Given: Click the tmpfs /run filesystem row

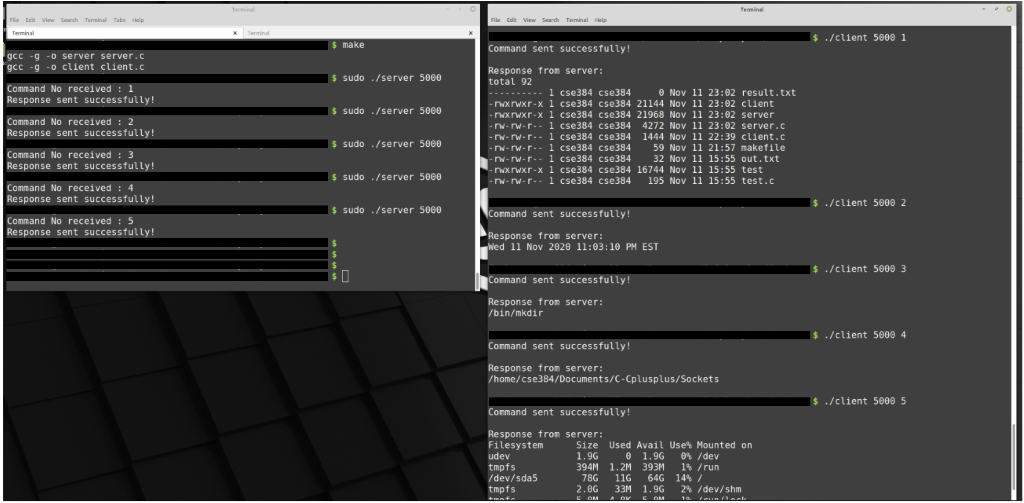Looking at the screenshot, I should tap(603, 467).
